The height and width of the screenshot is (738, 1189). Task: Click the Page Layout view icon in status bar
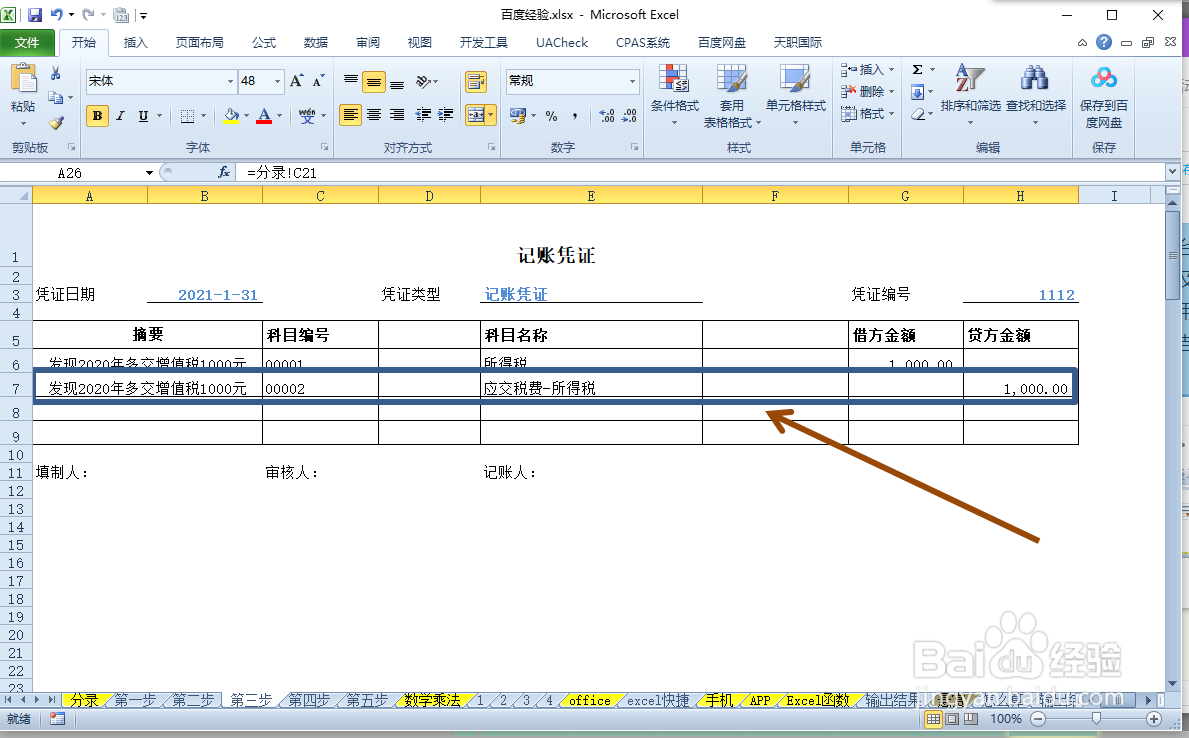(x=952, y=718)
